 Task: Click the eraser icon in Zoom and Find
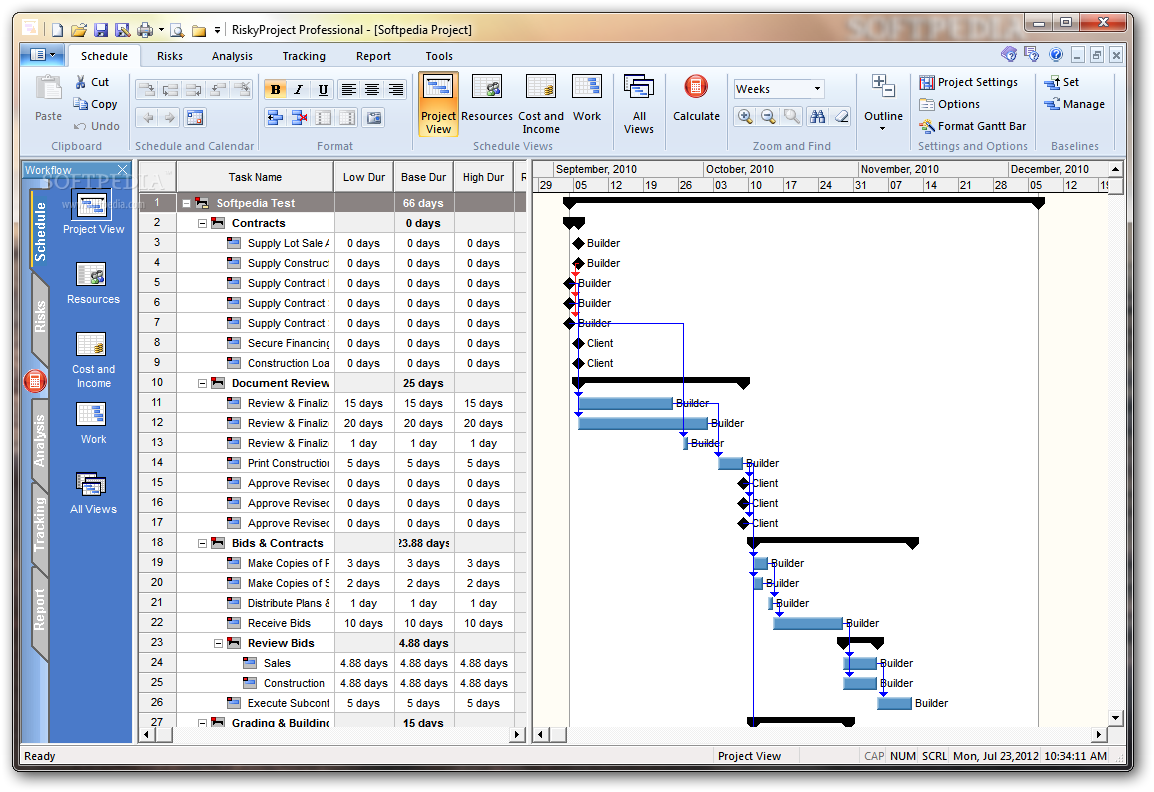[841, 116]
